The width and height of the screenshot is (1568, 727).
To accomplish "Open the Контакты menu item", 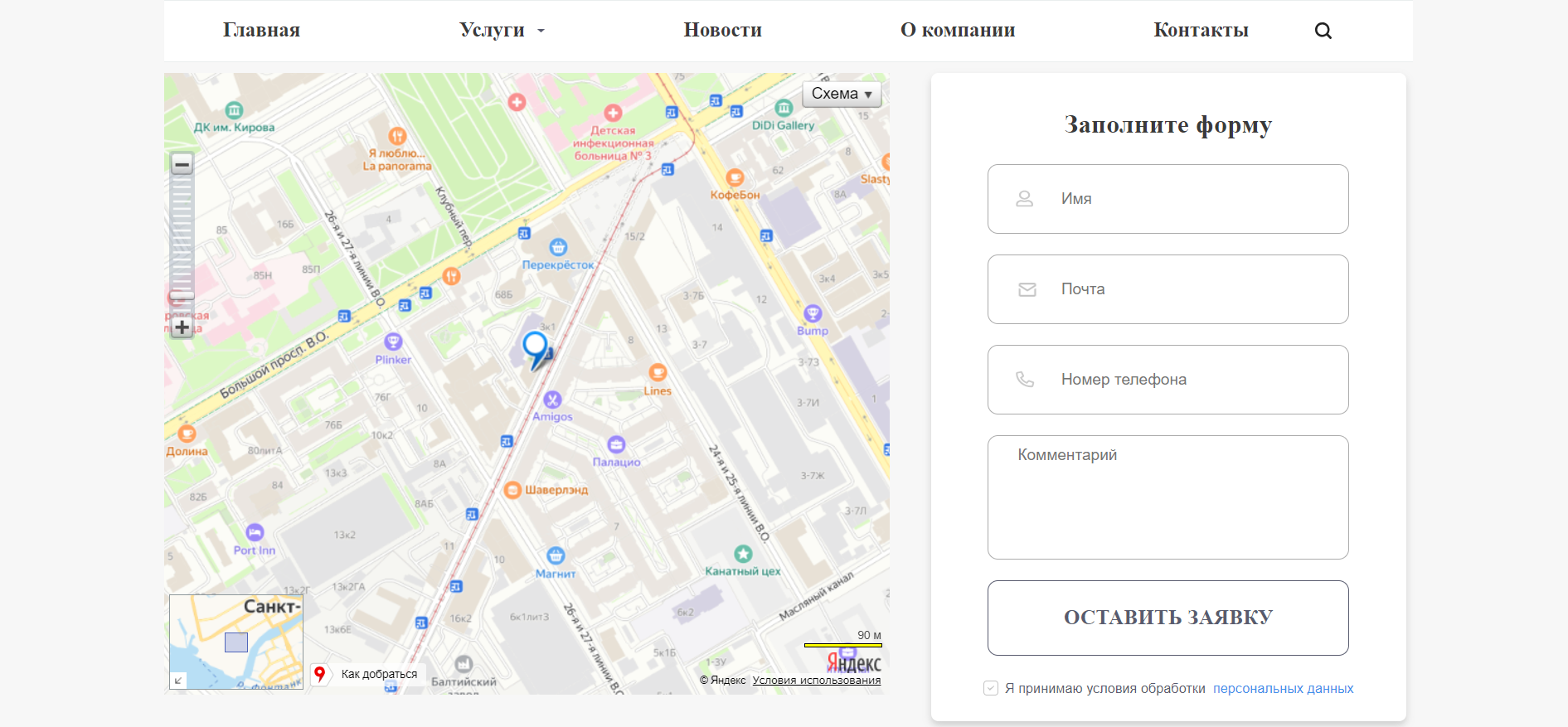I will pyautogui.click(x=1201, y=31).
